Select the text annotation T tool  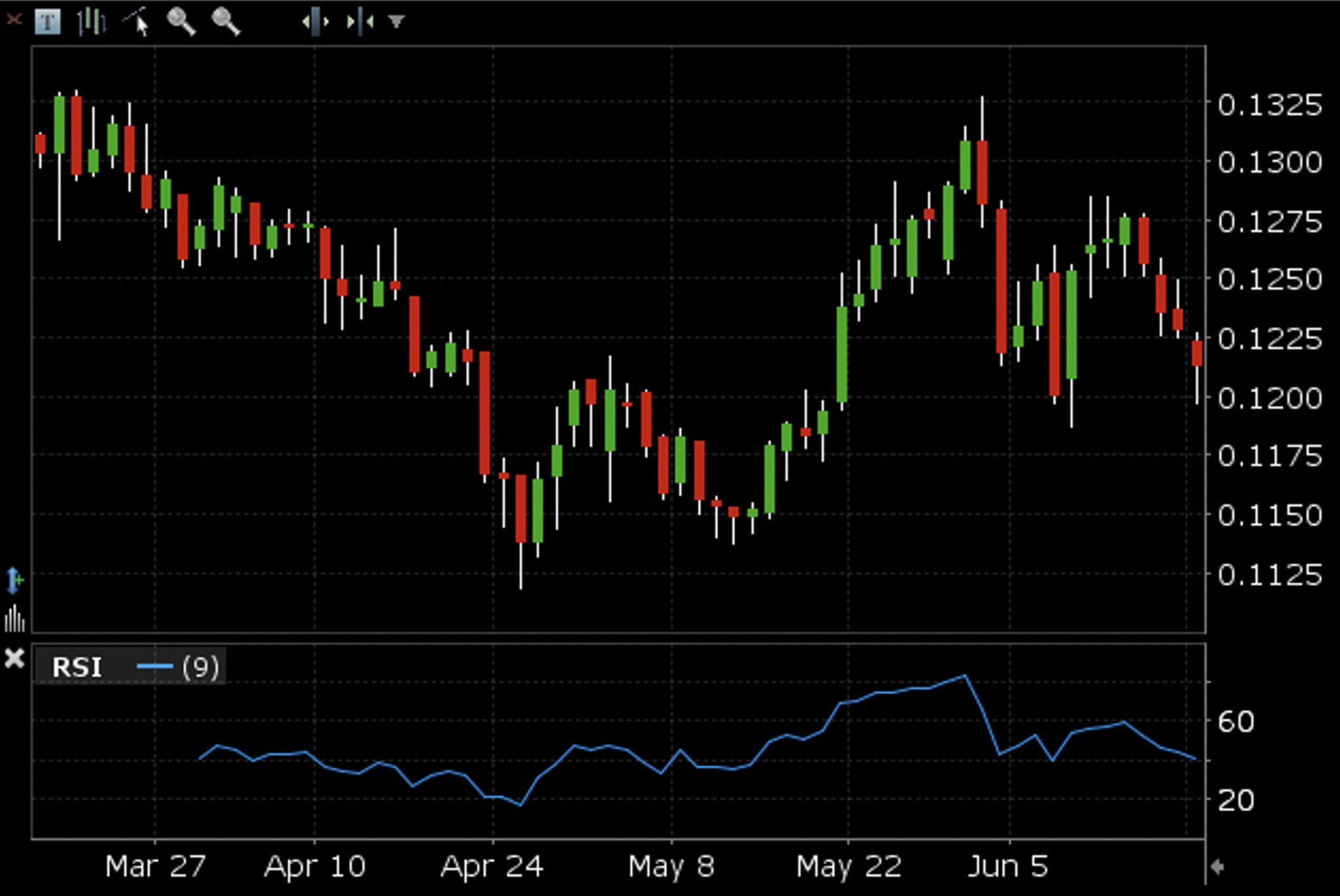pos(47,22)
